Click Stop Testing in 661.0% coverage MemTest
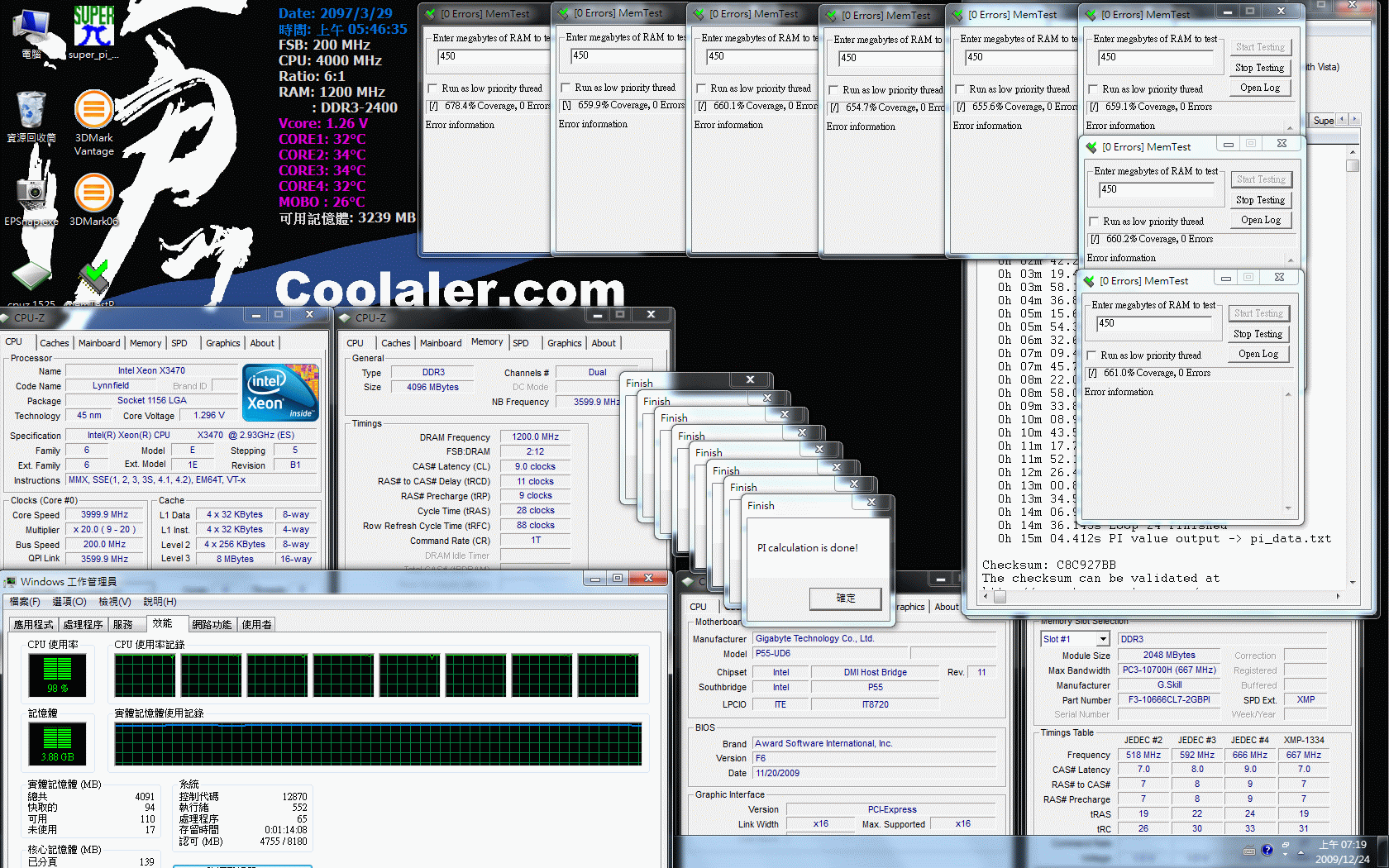Viewport: 1389px width, 868px height. coord(1258,334)
